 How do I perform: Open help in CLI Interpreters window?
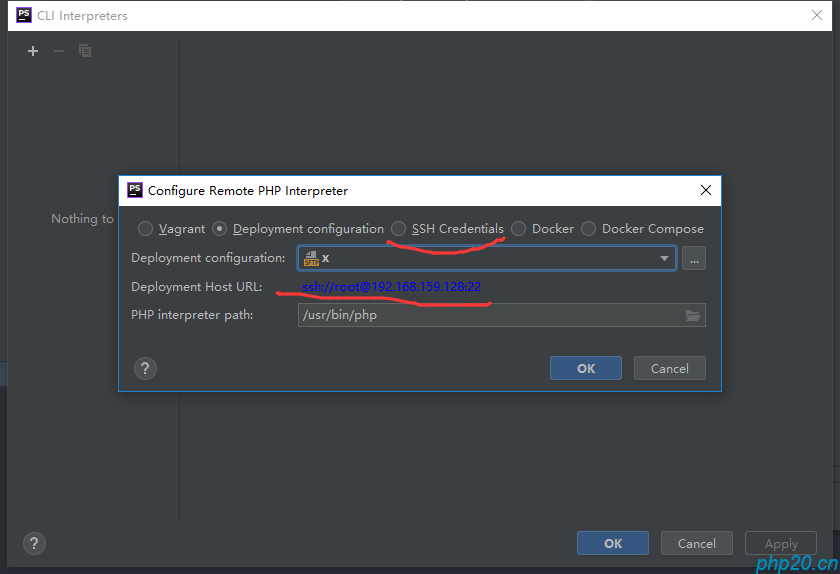coord(34,543)
